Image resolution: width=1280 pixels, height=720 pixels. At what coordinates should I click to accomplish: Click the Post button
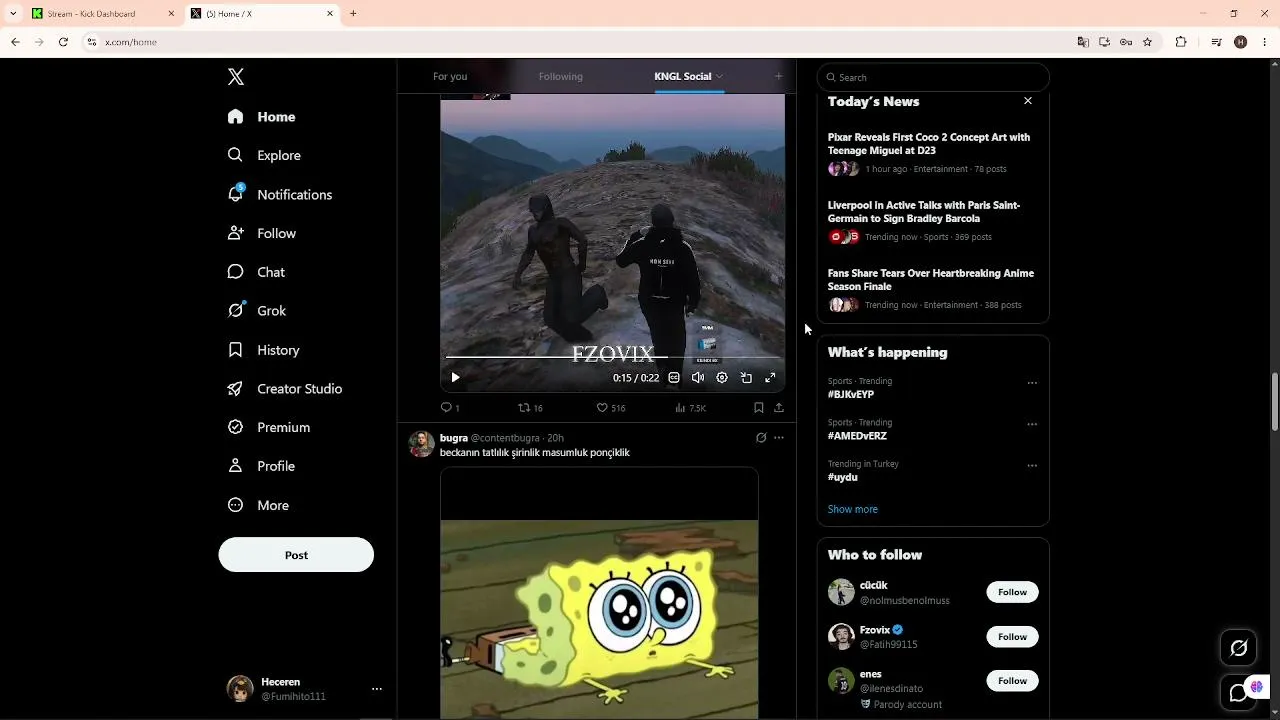click(x=296, y=555)
